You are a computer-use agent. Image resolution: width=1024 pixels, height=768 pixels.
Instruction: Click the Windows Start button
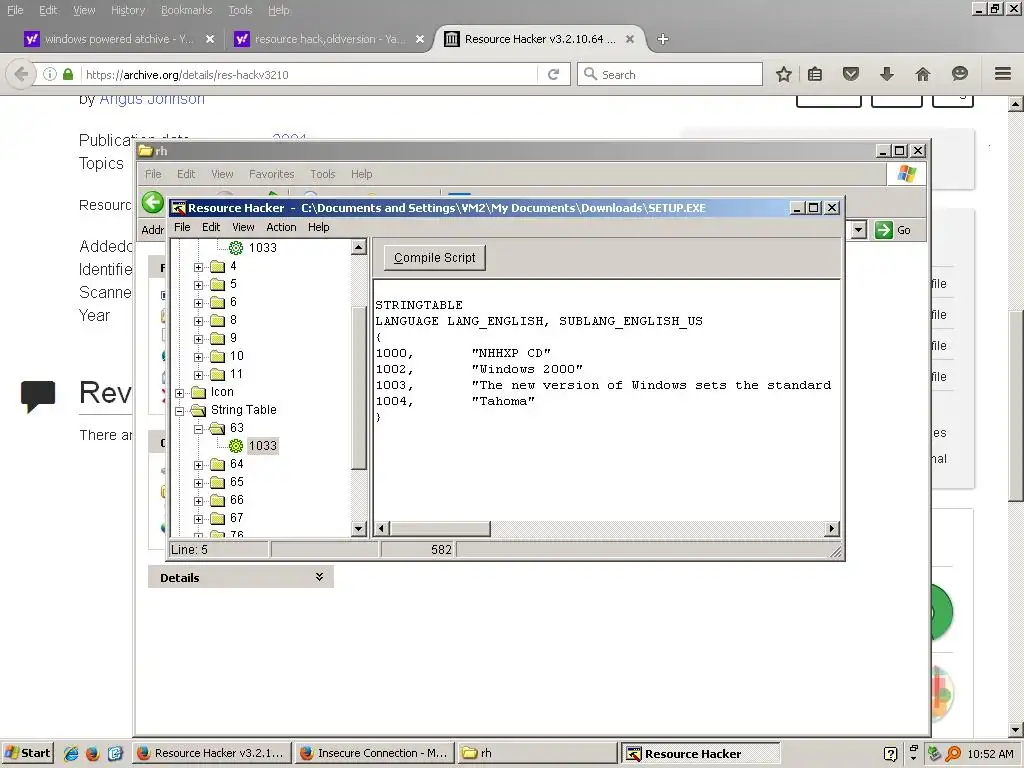point(27,753)
